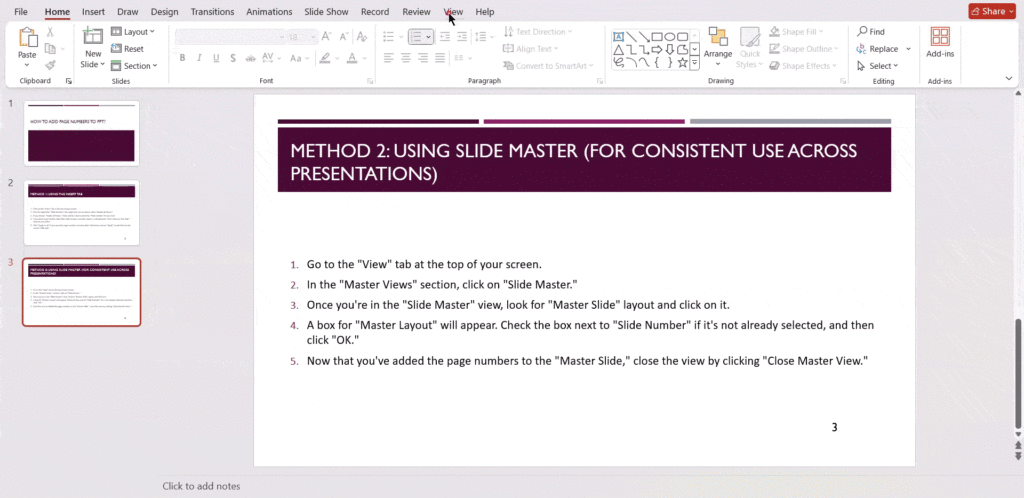
Task: Click the Share button
Action: [x=991, y=12]
